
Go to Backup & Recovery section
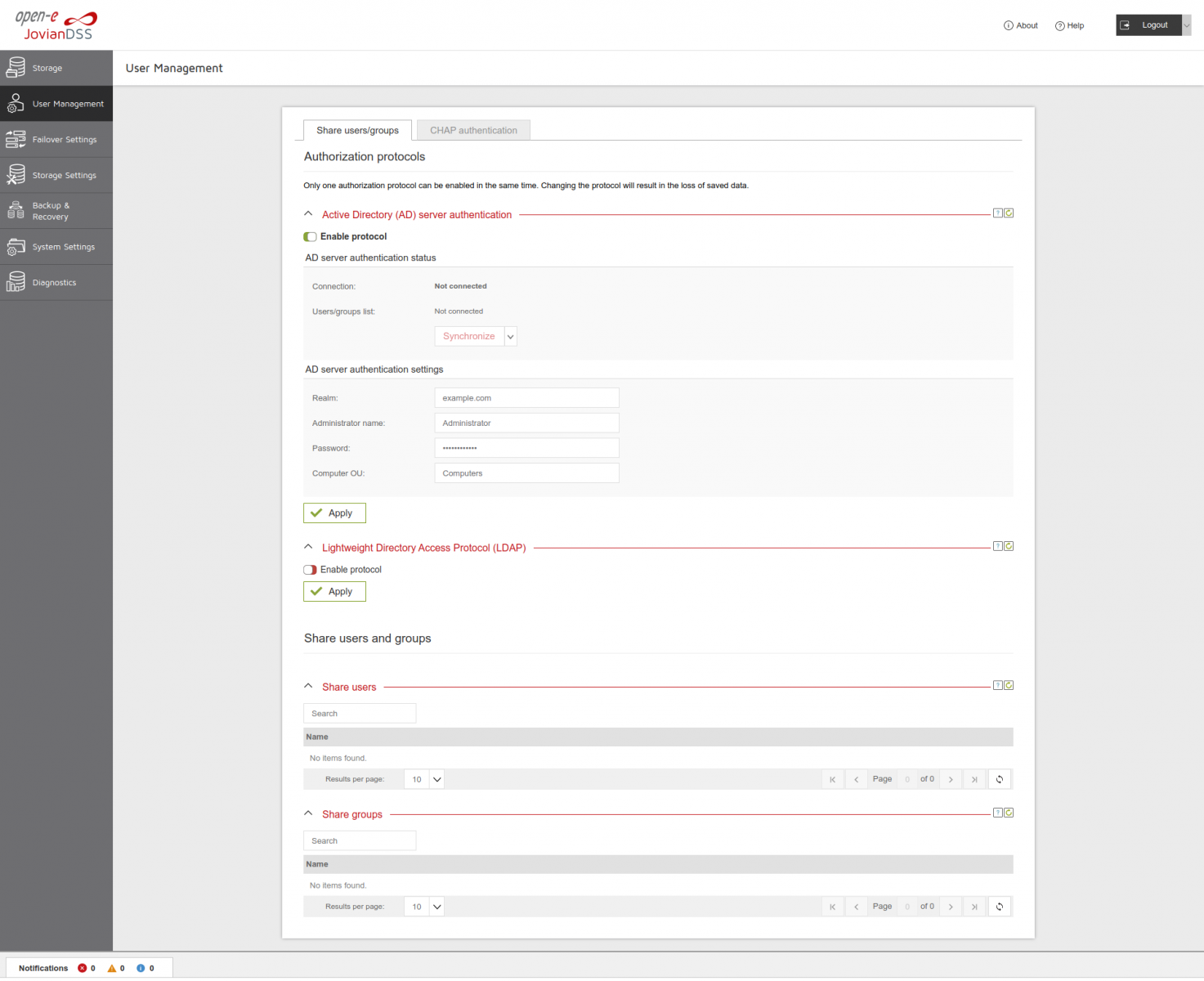[x=56, y=211]
